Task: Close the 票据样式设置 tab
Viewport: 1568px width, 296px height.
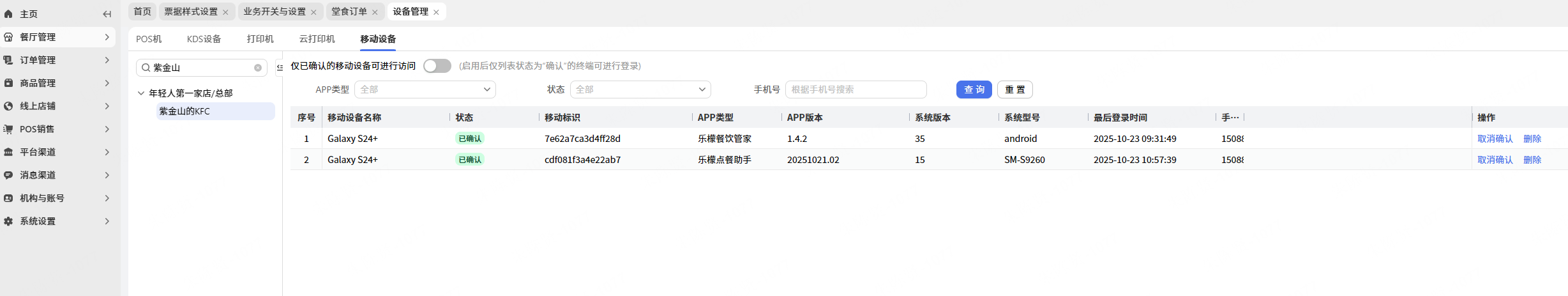Action: [x=225, y=12]
